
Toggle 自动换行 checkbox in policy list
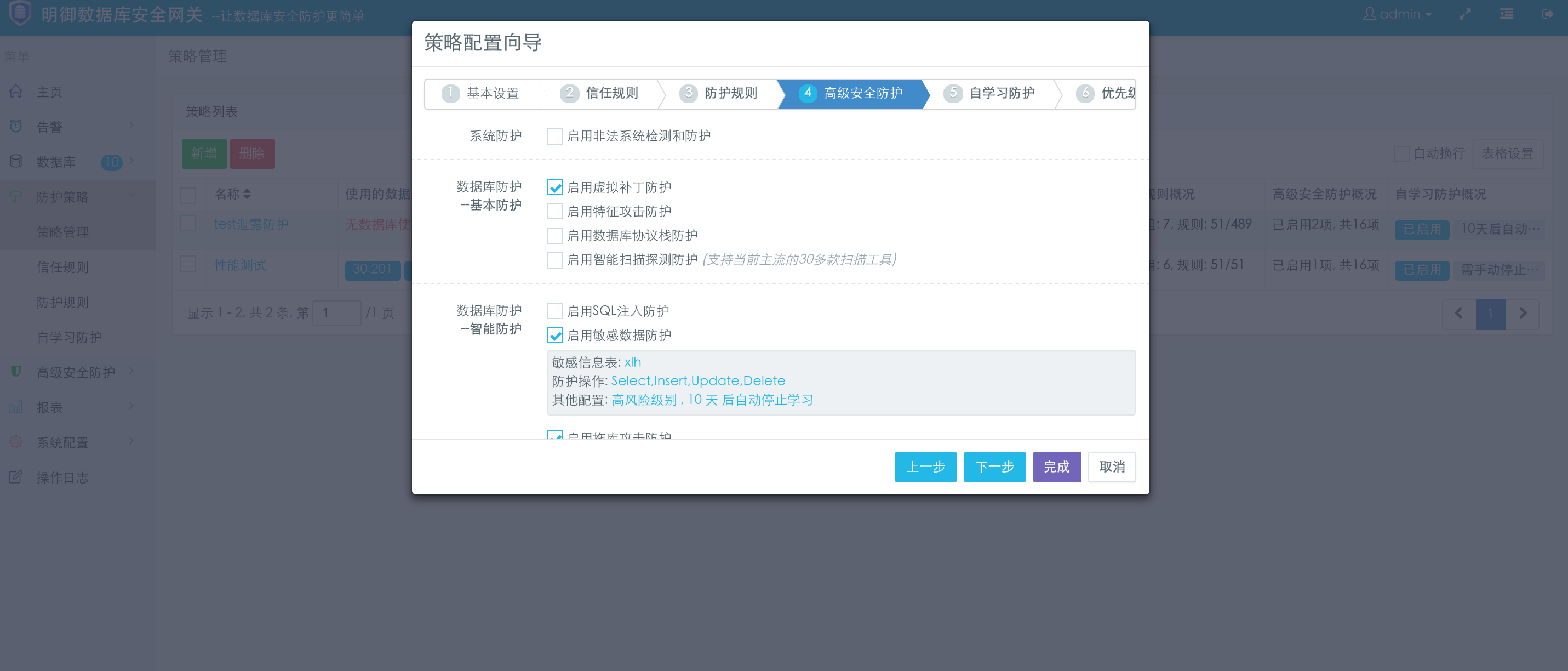coord(1401,153)
